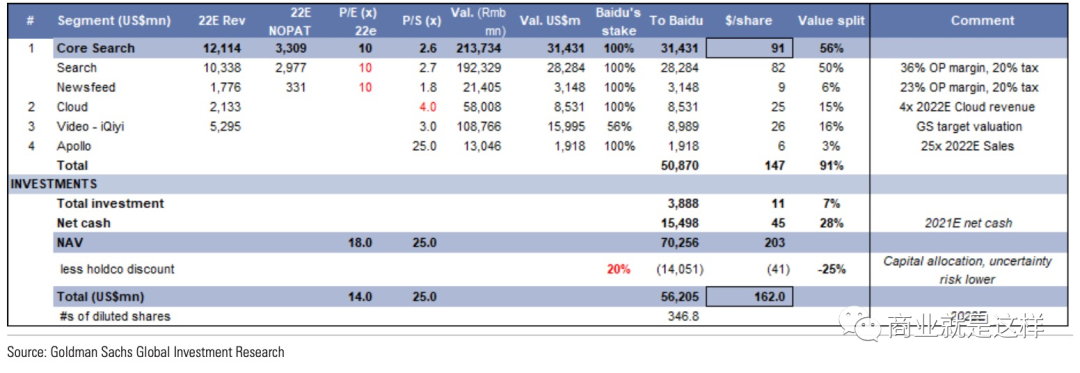This screenshot has width=1080, height=373.
Task: Select the Apollo segment label
Action: (74, 147)
